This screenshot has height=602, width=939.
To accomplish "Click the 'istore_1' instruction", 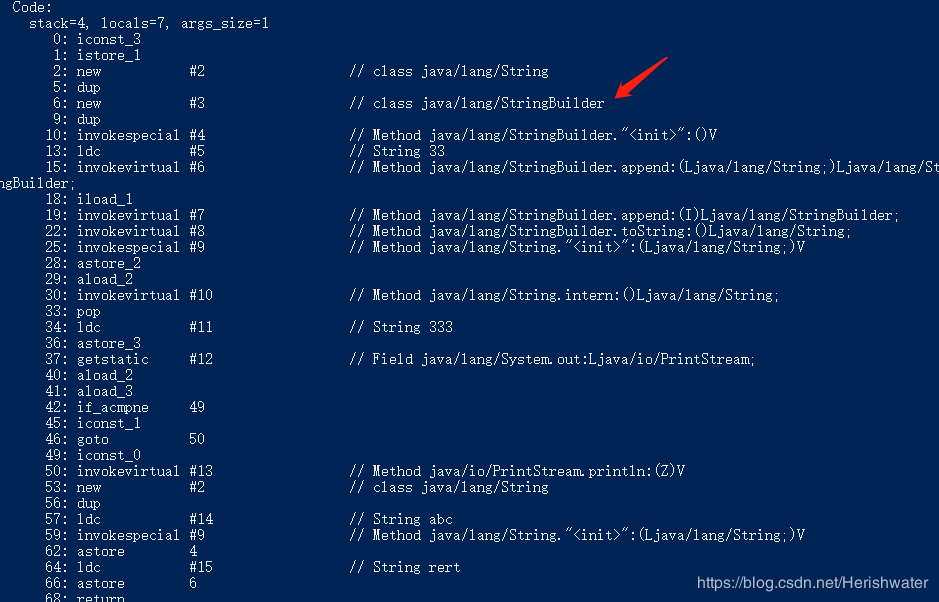I will (108, 56).
